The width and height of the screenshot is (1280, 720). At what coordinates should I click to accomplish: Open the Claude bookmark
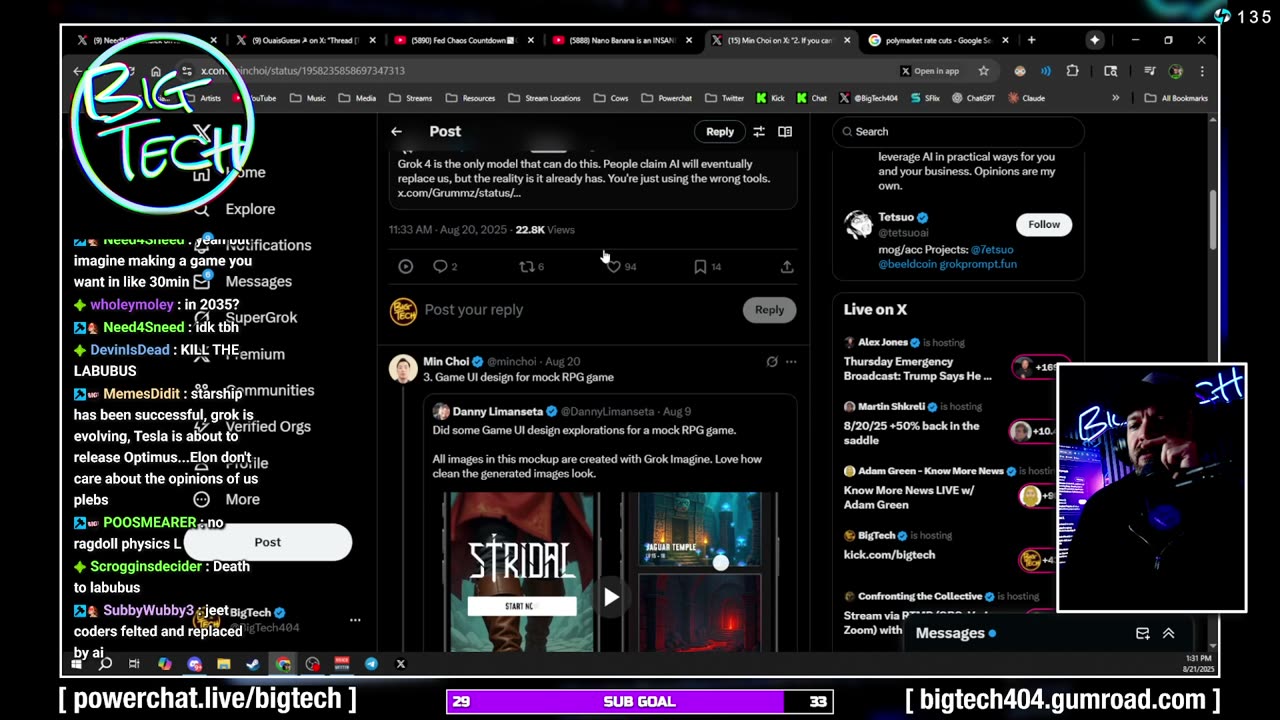pos(1026,98)
